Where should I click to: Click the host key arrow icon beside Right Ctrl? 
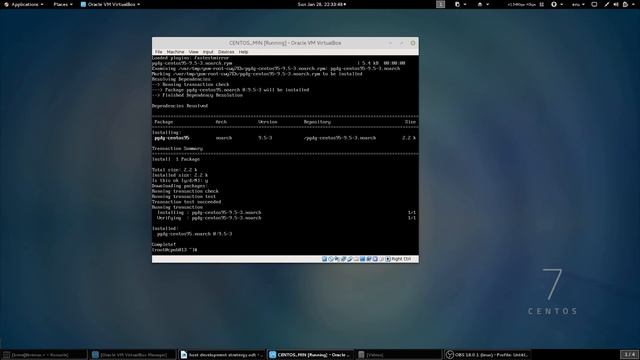(388, 259)
